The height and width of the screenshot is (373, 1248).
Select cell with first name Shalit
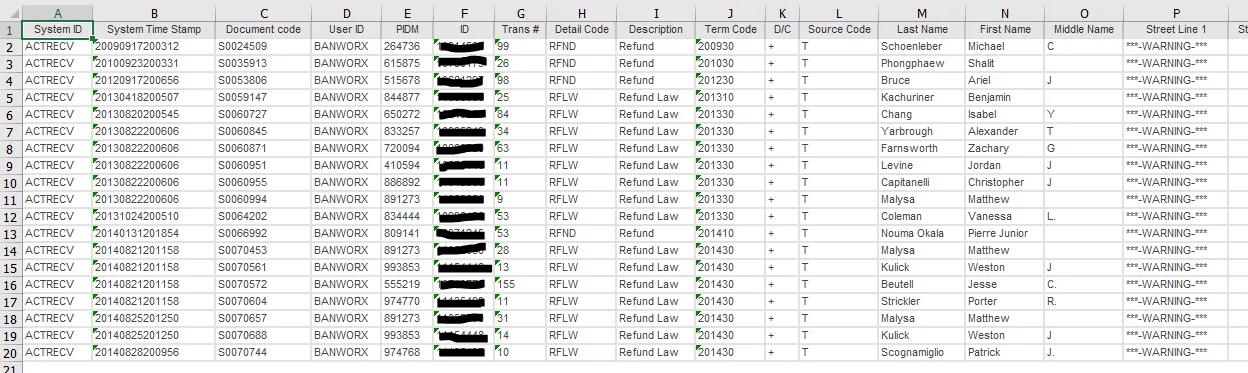point(1005,63)
